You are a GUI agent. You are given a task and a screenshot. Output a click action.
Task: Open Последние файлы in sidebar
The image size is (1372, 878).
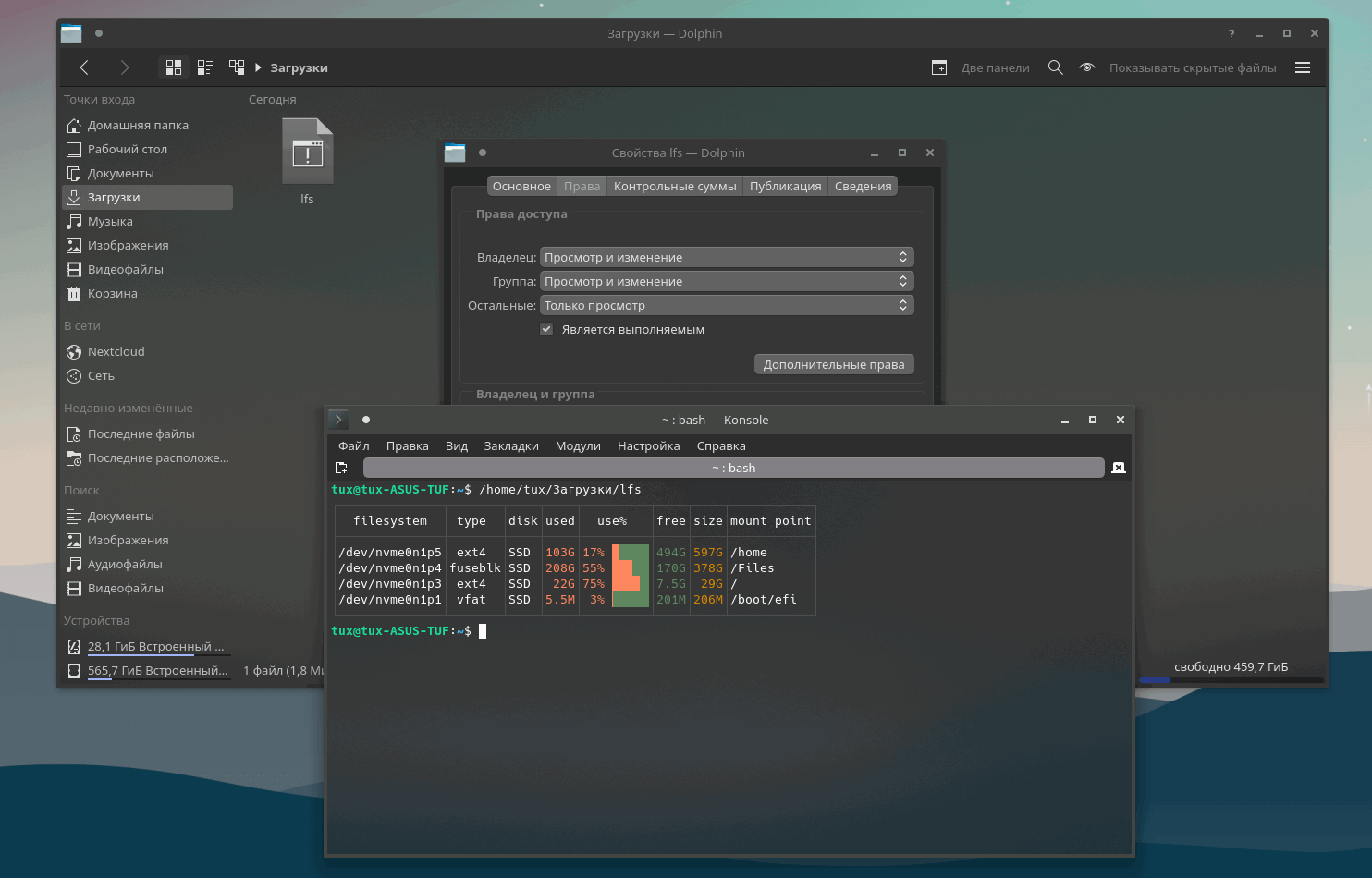click(147, 433)
